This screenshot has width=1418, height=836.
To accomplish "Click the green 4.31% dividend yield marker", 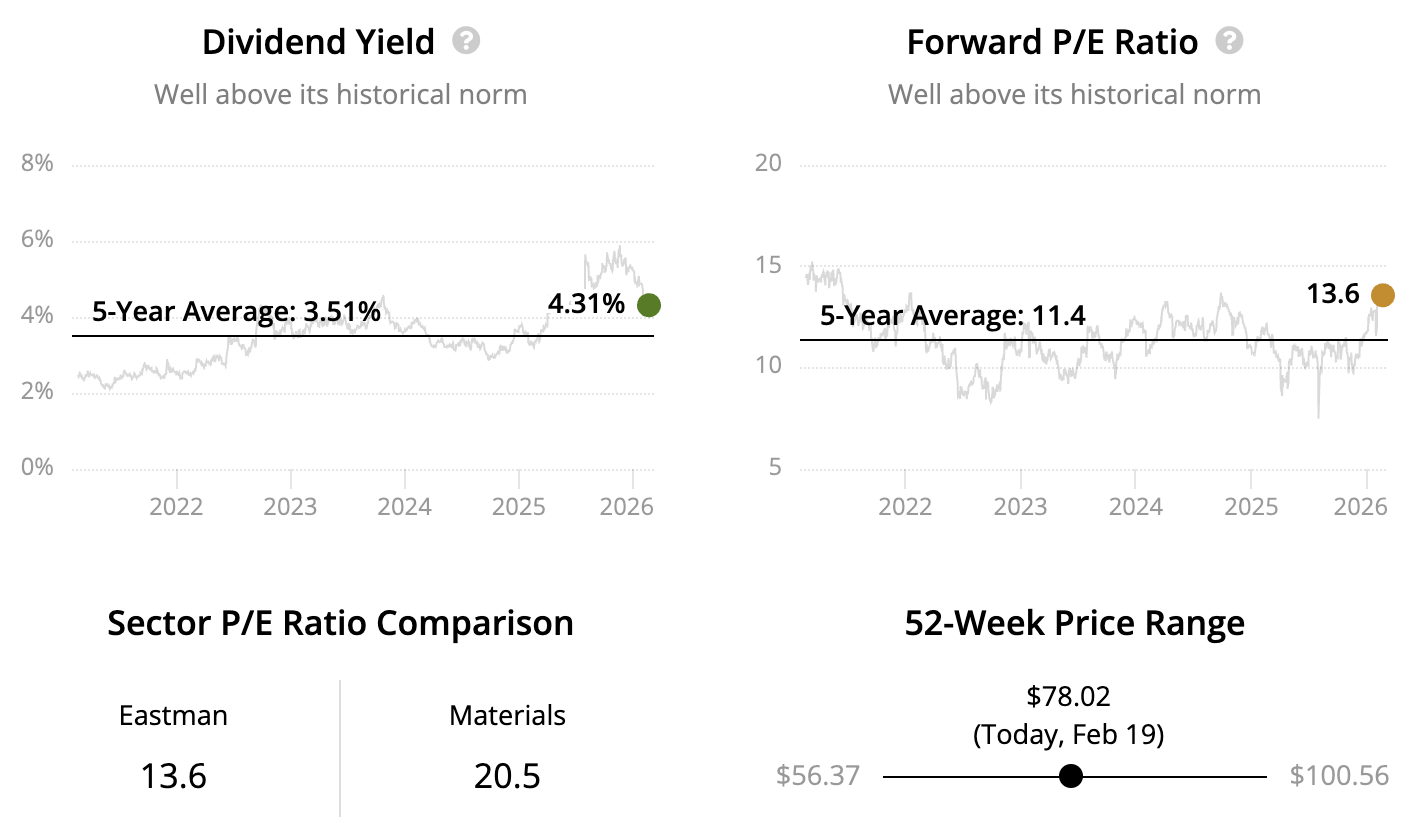I will 649,305.
